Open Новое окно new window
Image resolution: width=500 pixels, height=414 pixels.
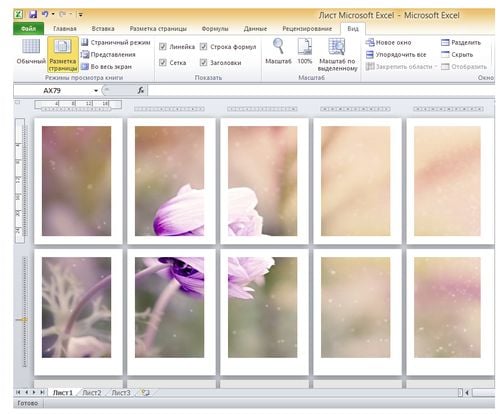[389, 42]
